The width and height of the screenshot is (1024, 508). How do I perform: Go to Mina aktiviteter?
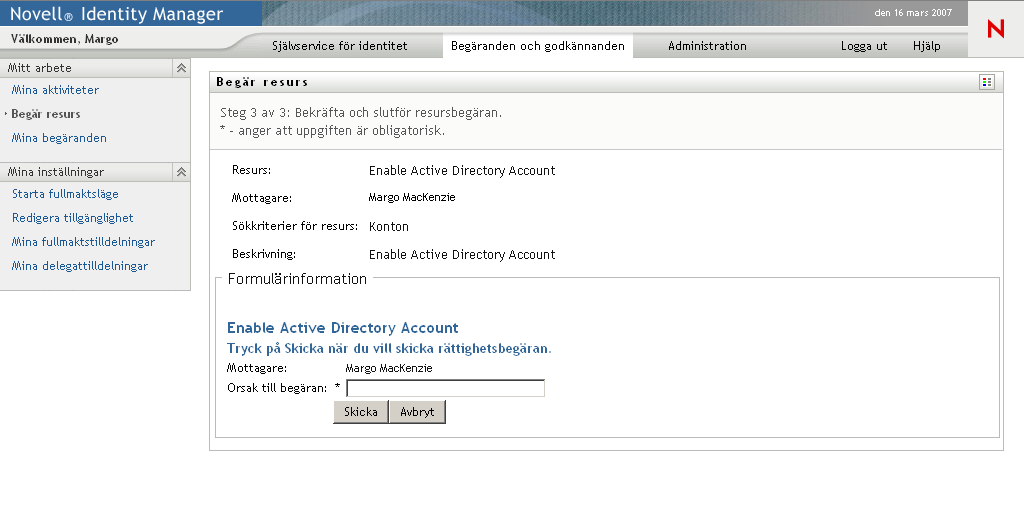(55, 90)
